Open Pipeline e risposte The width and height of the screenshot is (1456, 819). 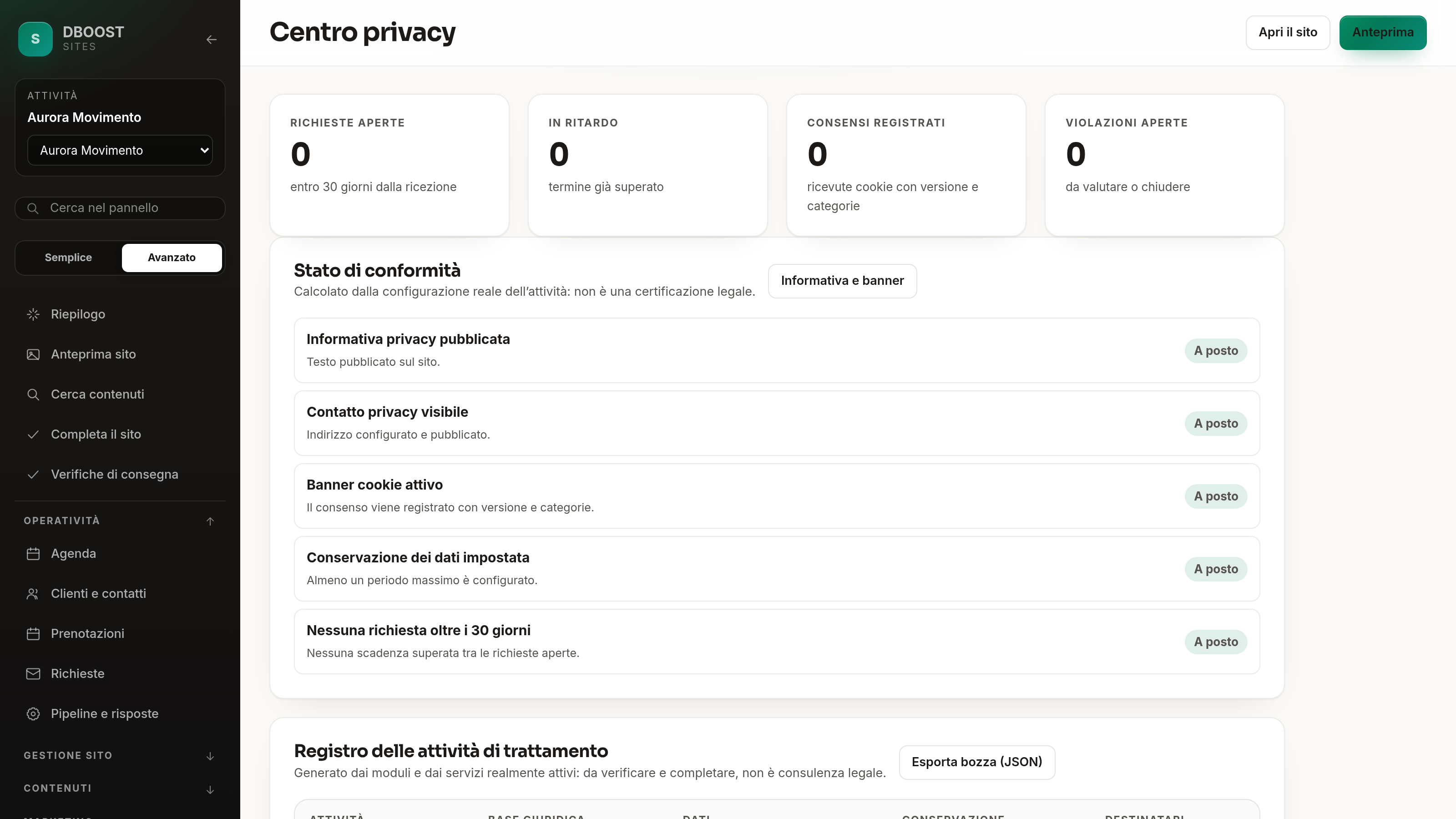[x=120, y=714]
